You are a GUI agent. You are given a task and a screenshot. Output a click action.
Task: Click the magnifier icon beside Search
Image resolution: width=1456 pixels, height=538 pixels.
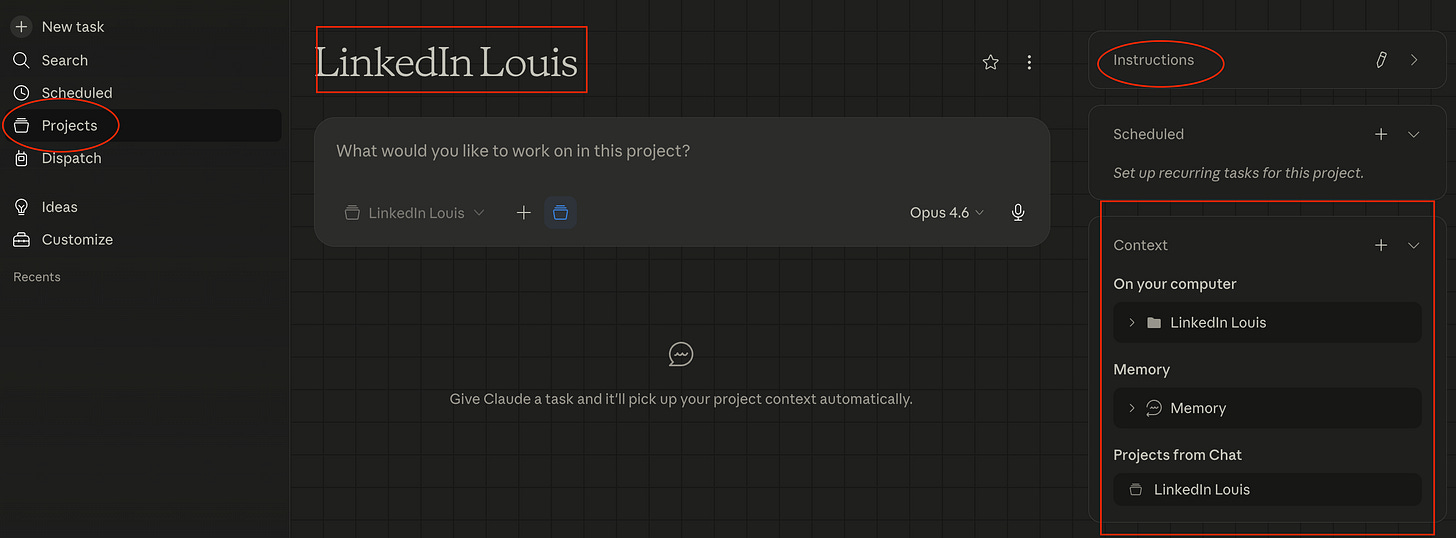[21, 60]
